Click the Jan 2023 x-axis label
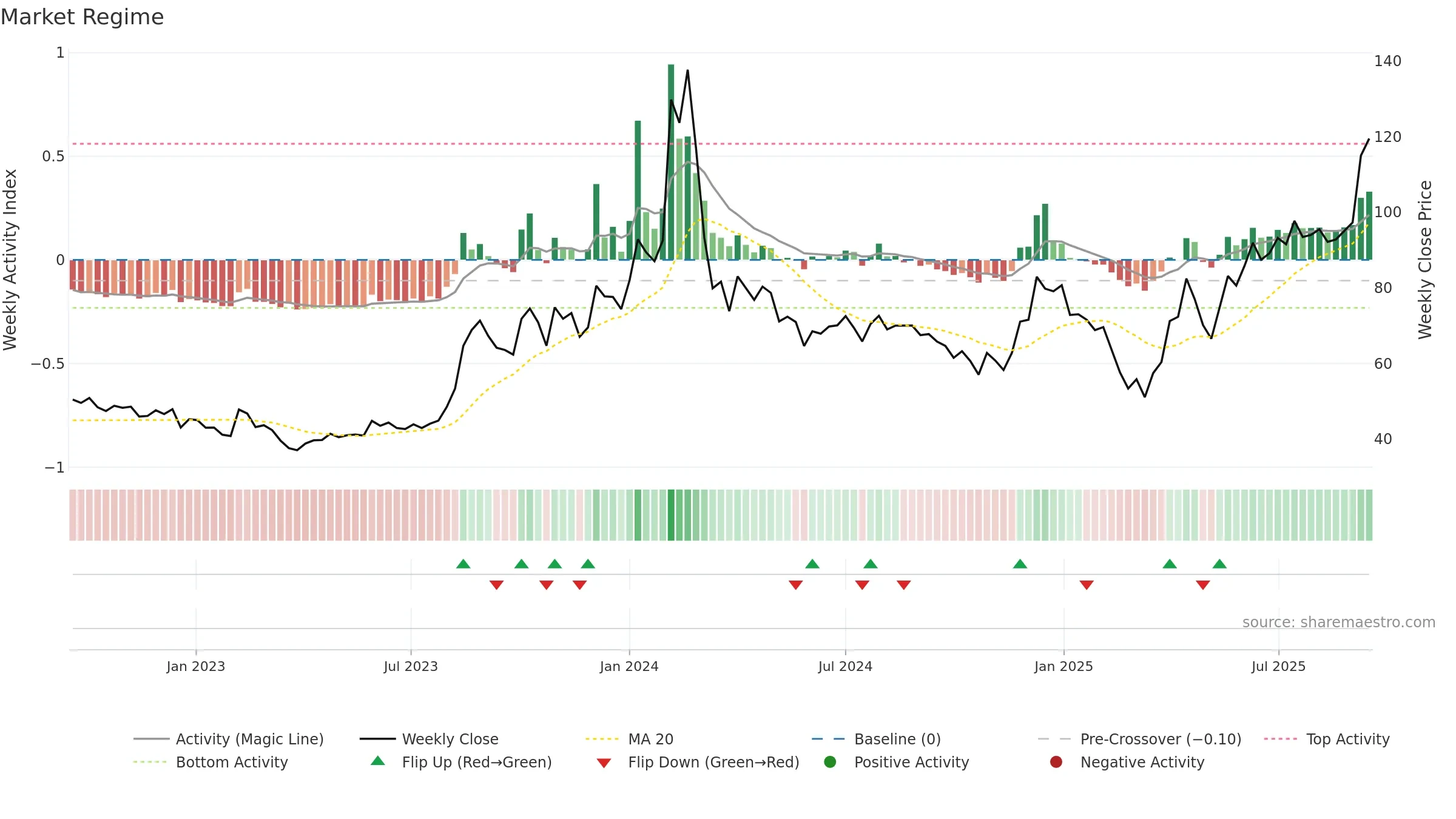This screenshot has width=1456, height=819. click(x=195, y=666)
